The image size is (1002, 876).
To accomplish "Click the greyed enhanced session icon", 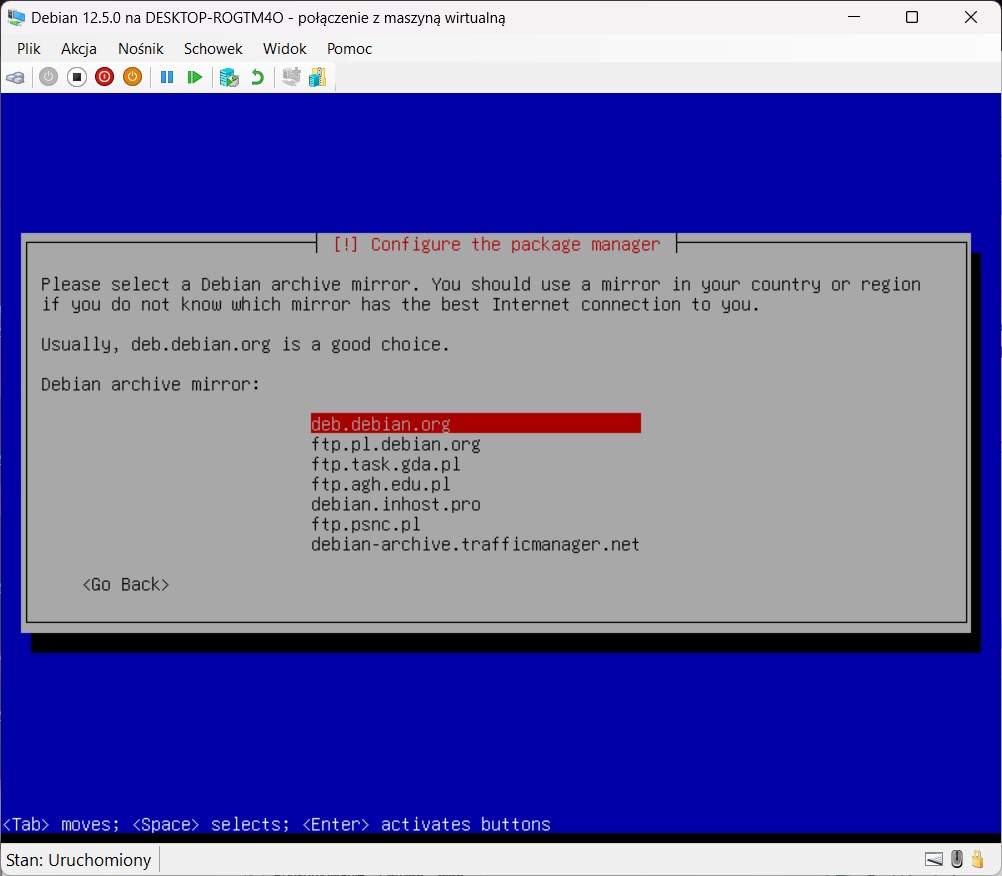I will [x=291, y=77].
